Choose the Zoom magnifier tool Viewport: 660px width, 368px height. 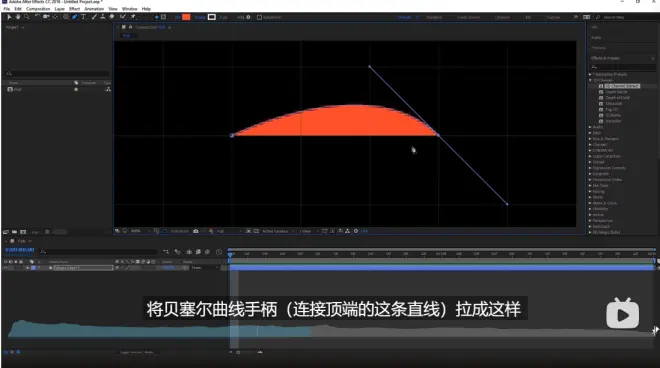coord(27,17)
